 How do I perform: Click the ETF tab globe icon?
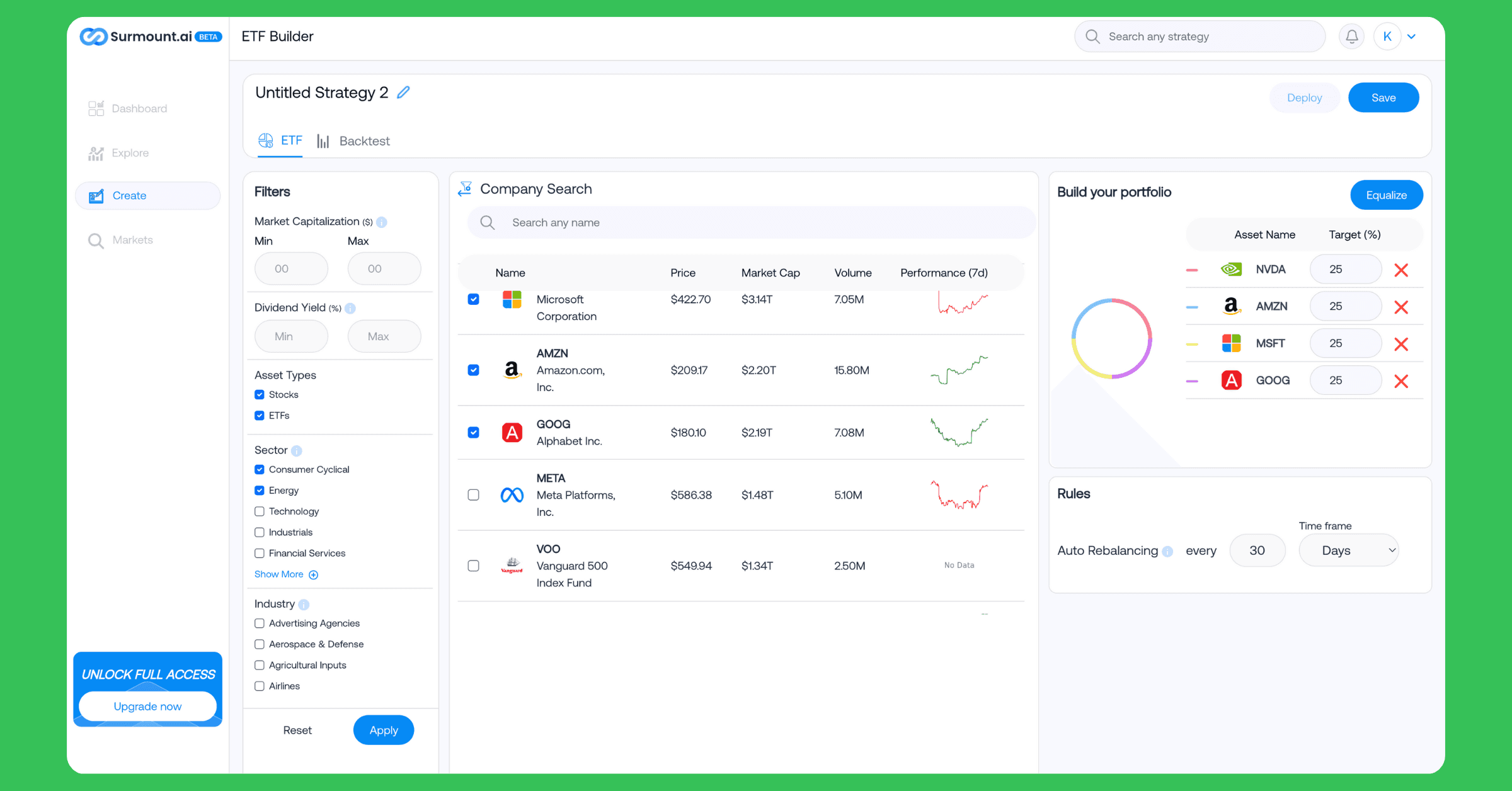(x=266, y=140)
